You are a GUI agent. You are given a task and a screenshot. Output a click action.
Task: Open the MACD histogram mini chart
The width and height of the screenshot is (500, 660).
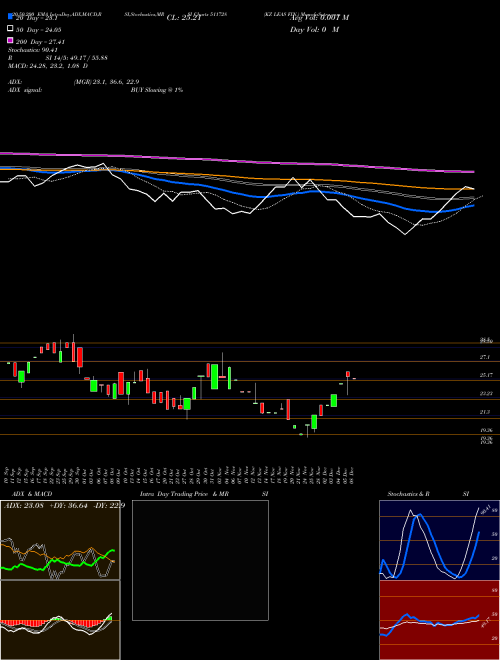60,620
